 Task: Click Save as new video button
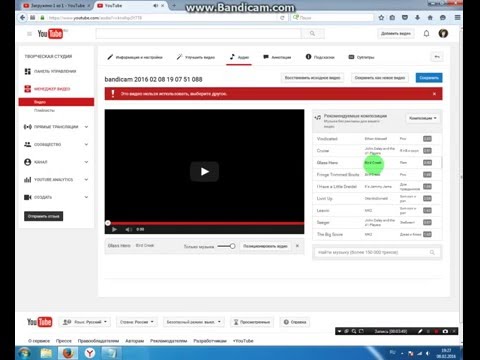coord(380,78)
